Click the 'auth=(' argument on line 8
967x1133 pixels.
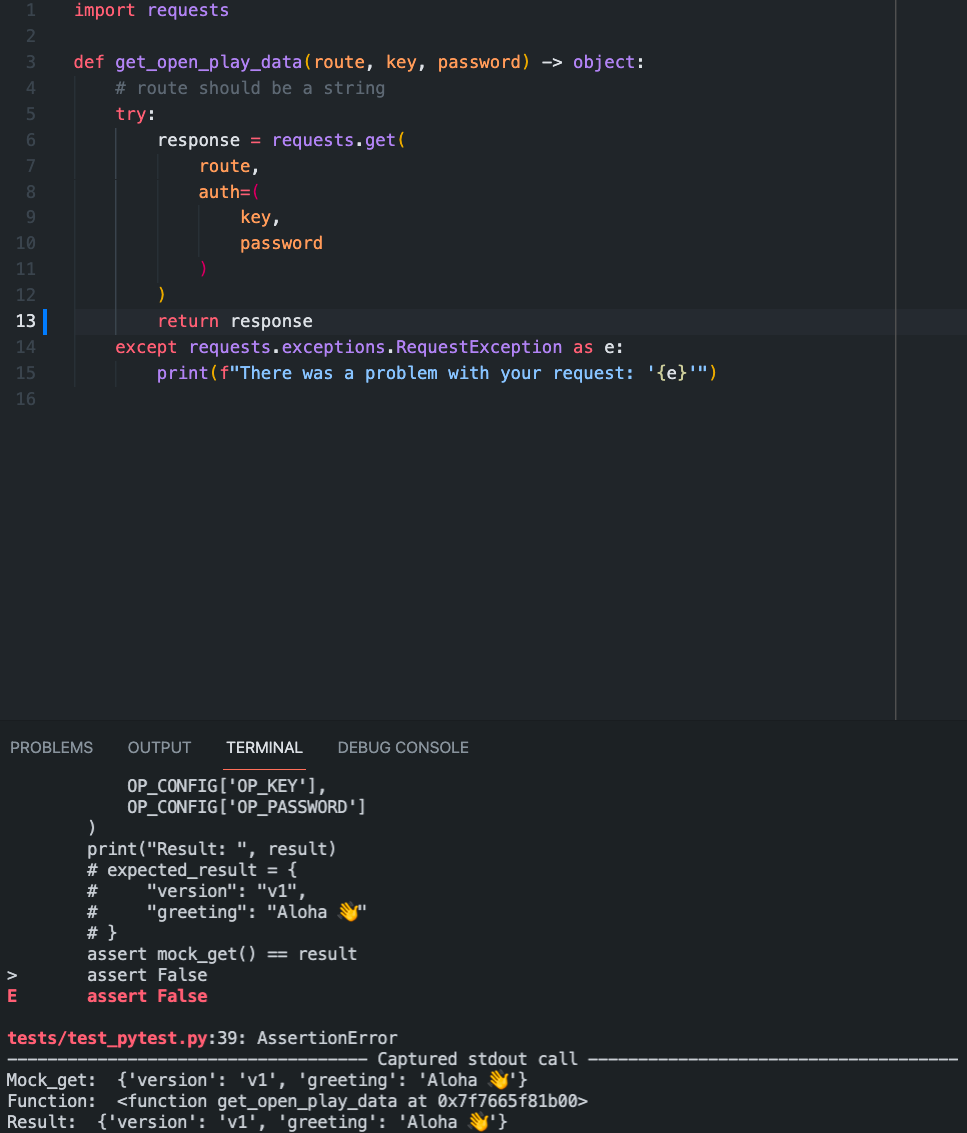click(x=229, y=192)
